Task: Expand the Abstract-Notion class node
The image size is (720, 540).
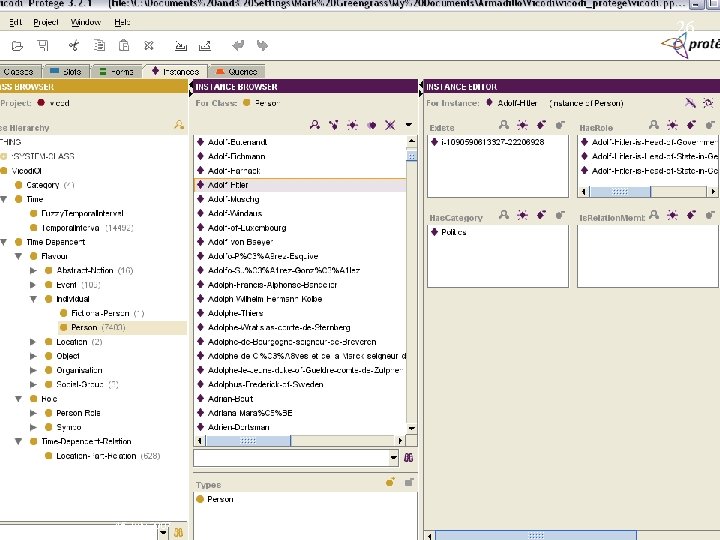Action: [33, 270]
